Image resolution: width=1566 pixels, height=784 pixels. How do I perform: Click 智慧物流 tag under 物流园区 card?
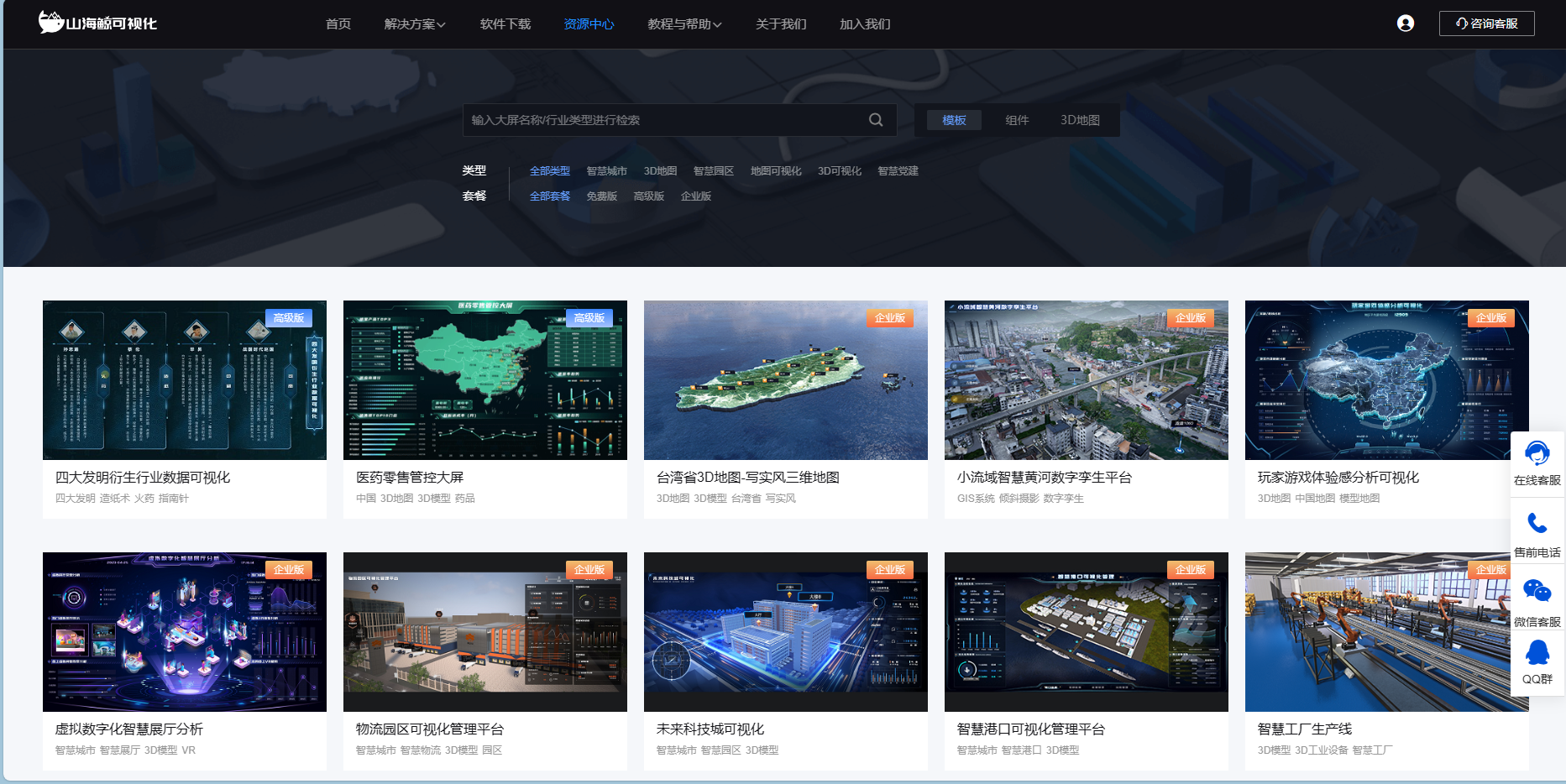421,750
